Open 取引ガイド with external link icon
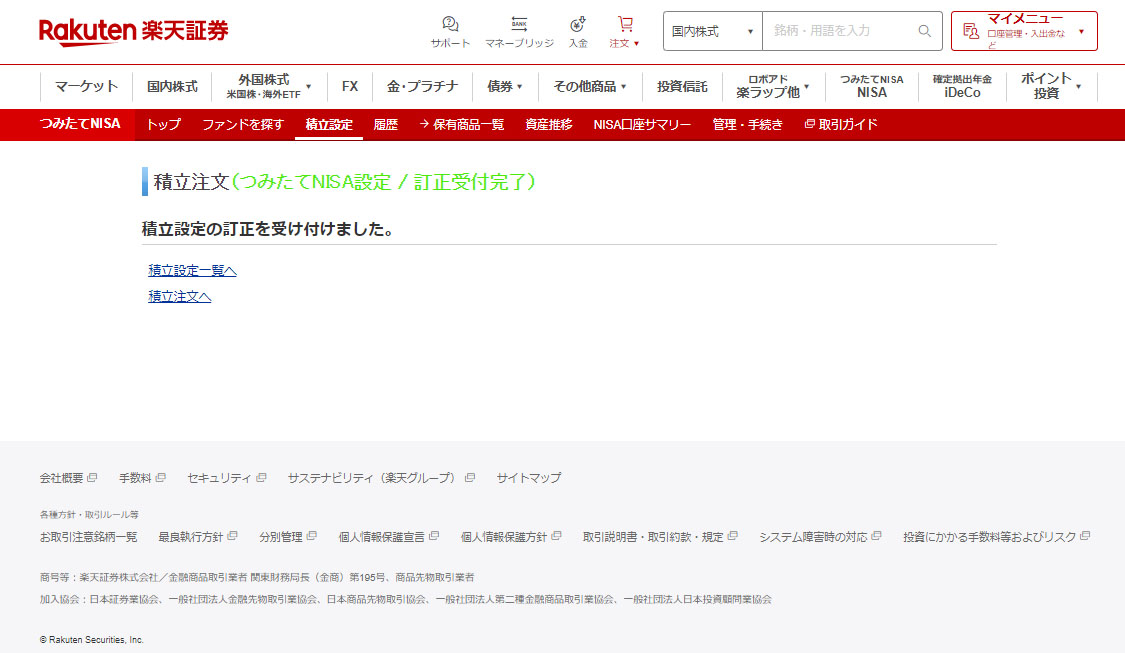1125x653 pixels. (841, 125)
